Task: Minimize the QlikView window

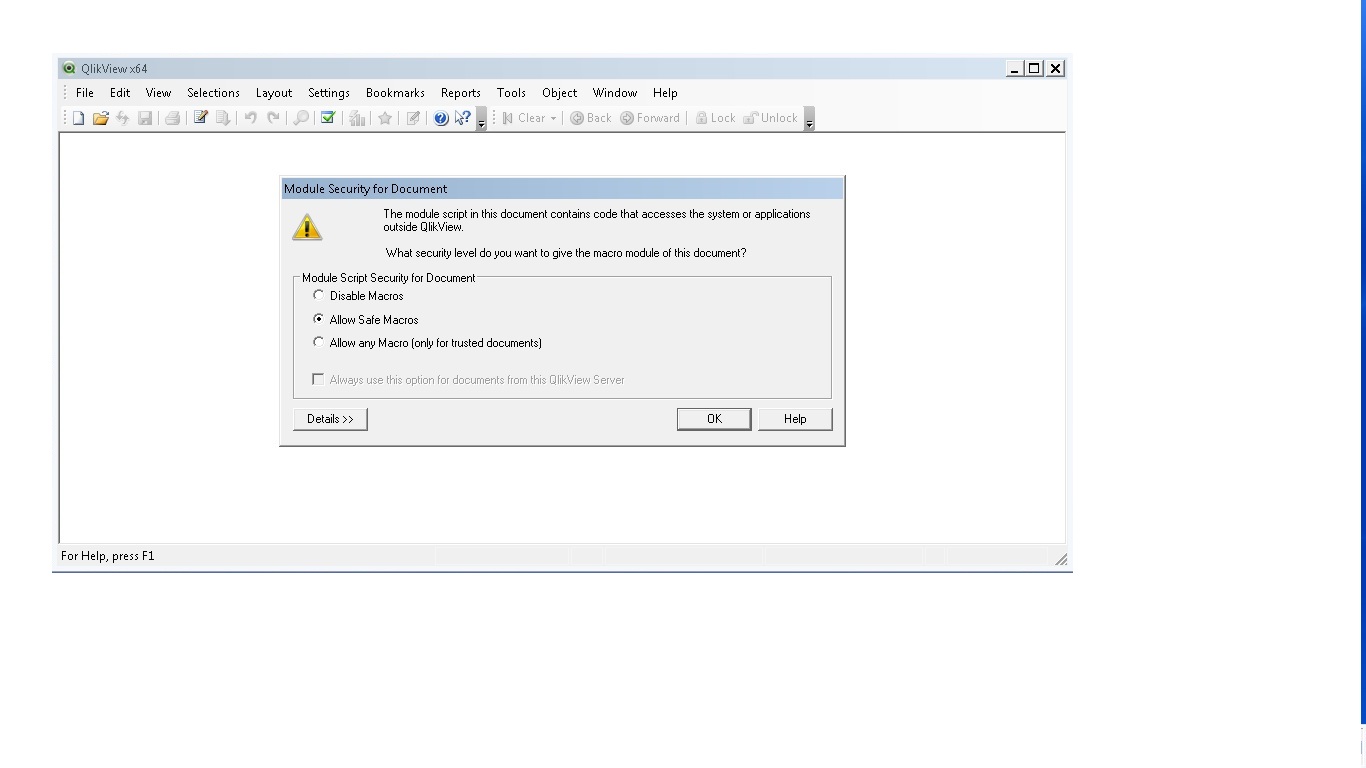Action: click(x=1014, y=69)
